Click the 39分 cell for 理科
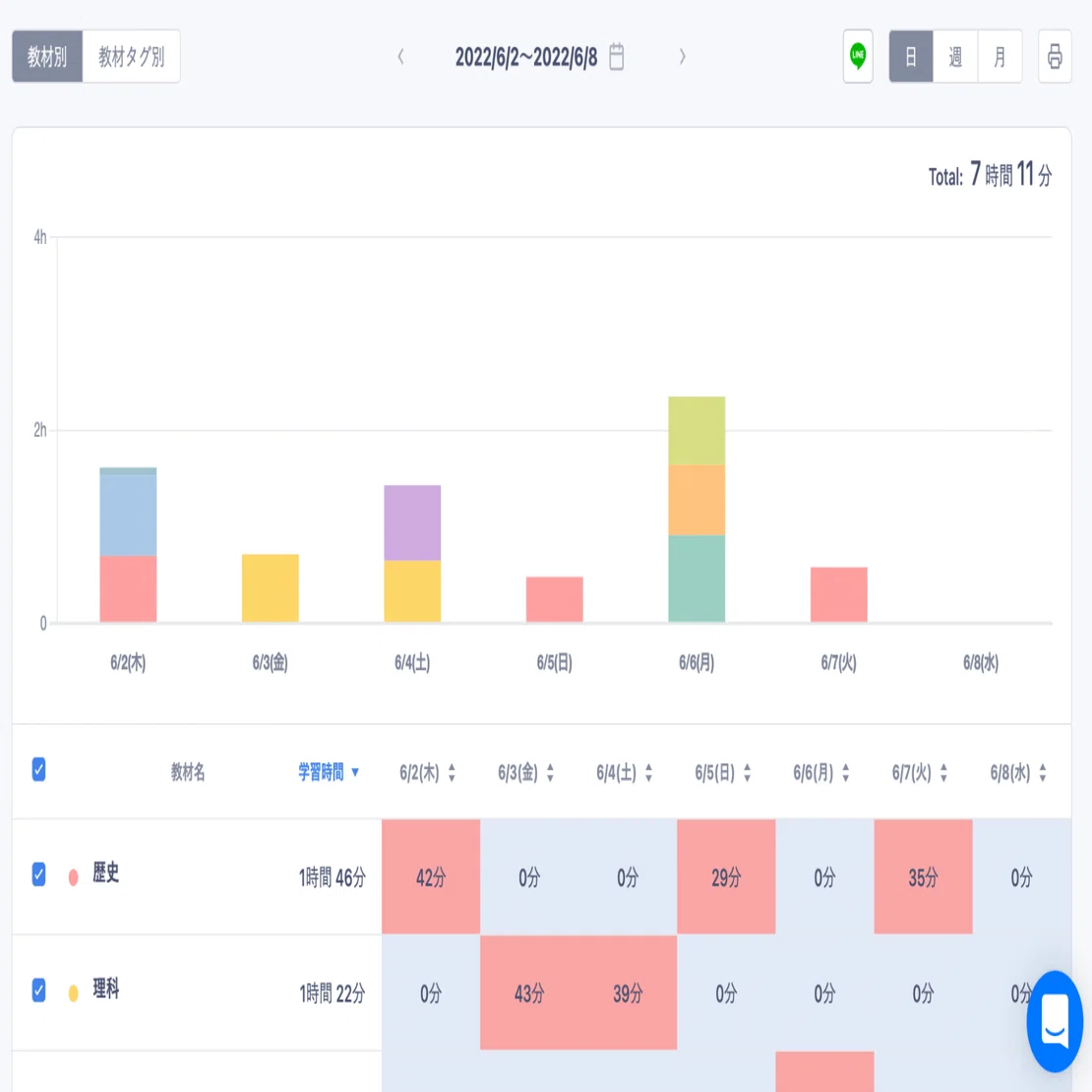 [628, 993]
